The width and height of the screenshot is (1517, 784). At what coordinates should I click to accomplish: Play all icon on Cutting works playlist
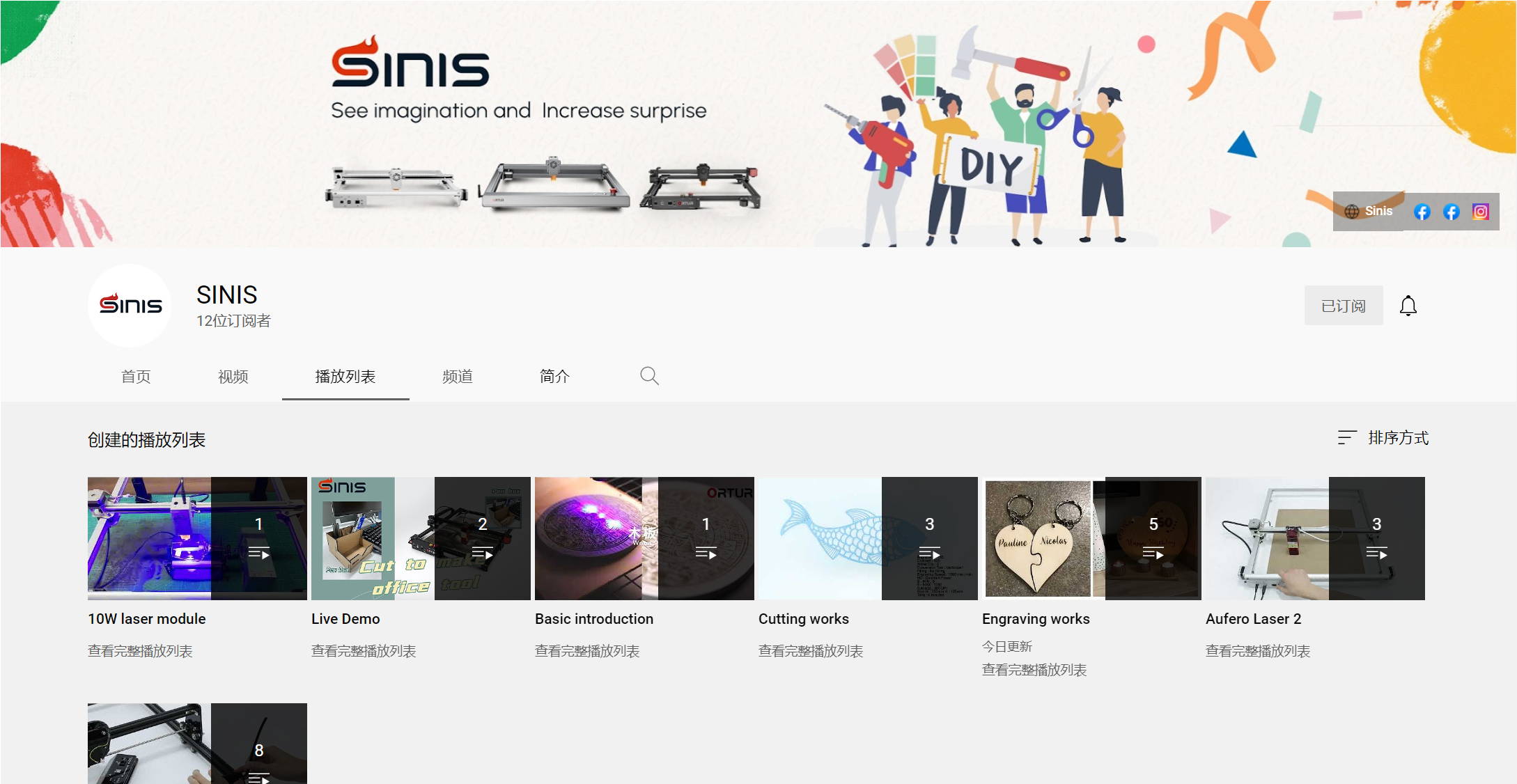tap(929, 554)
